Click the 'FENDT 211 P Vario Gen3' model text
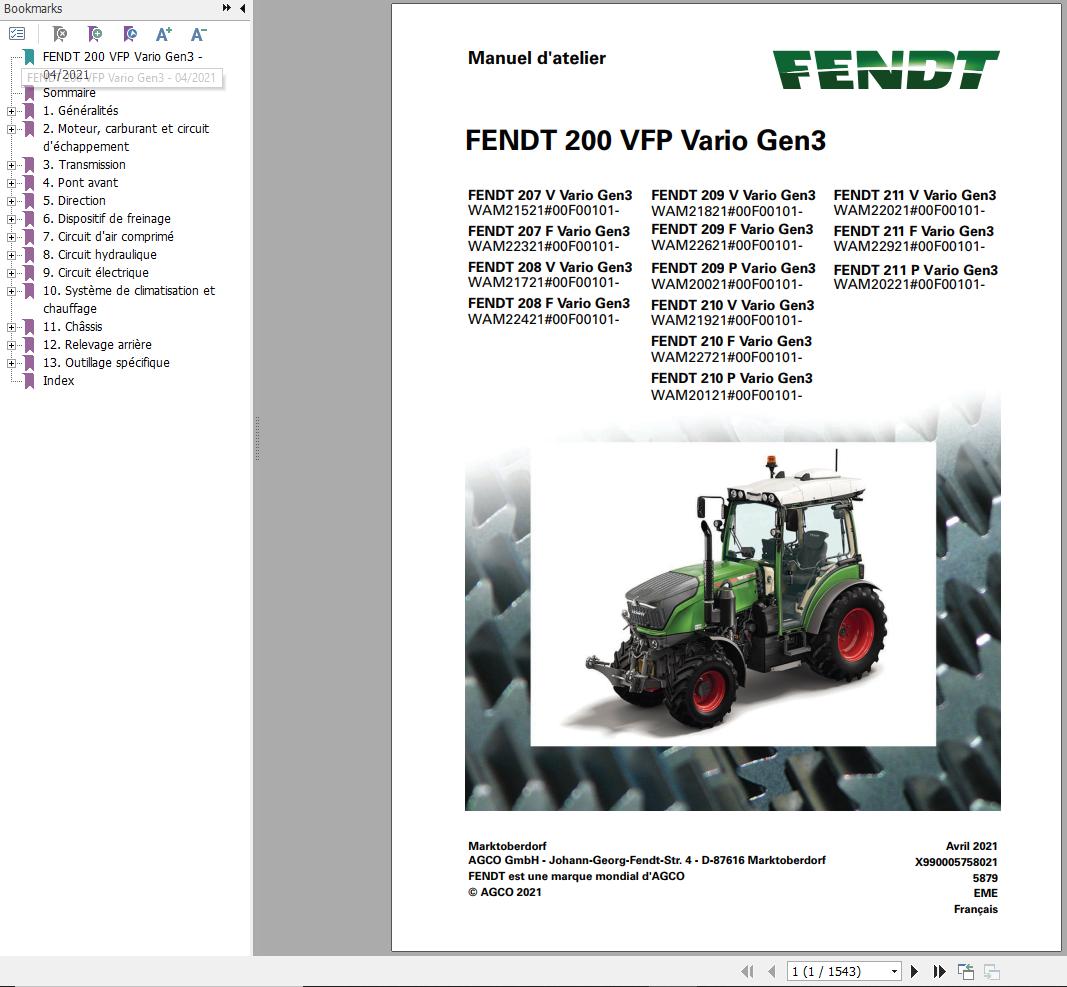 tap(915, 270)
